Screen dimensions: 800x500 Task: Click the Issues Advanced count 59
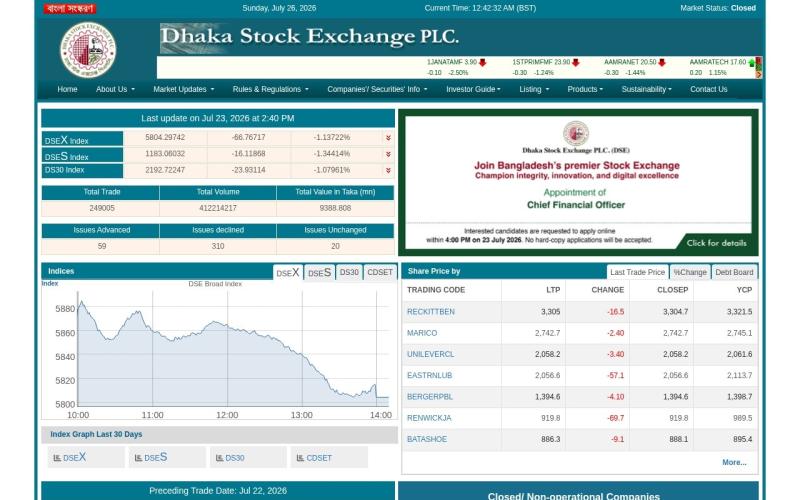(102, 246)
